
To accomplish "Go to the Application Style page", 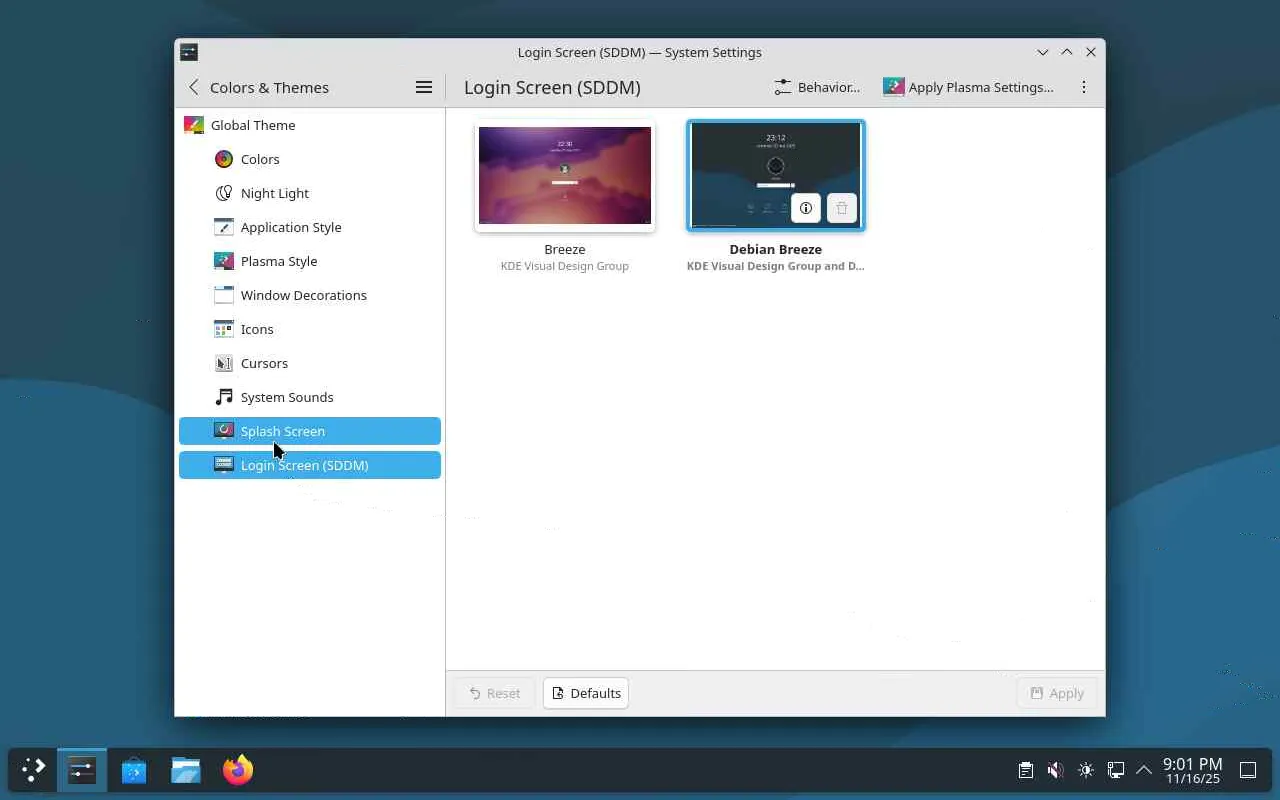I will 310,227.
